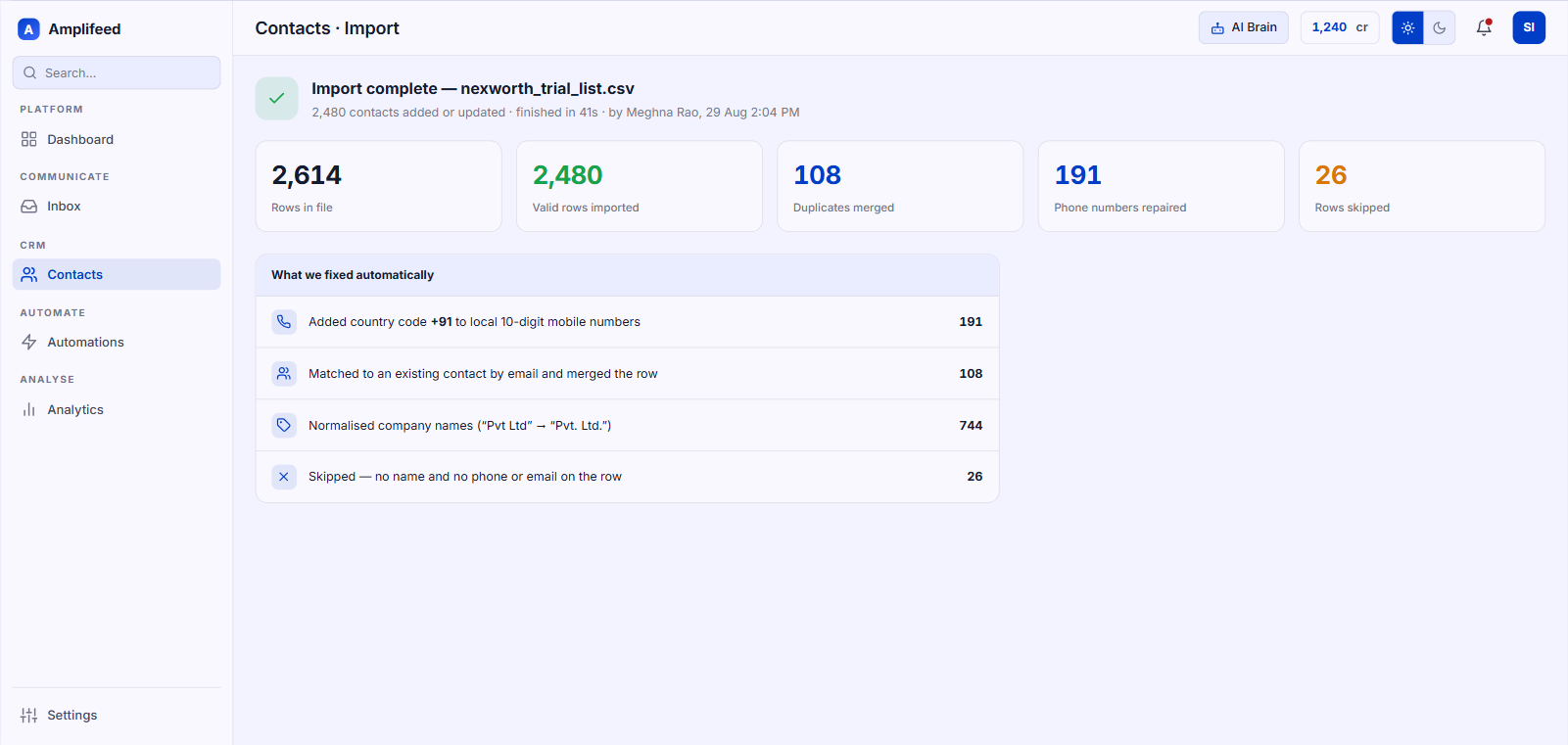
Task: Click the ANALYSE section label
Action: 47,380
